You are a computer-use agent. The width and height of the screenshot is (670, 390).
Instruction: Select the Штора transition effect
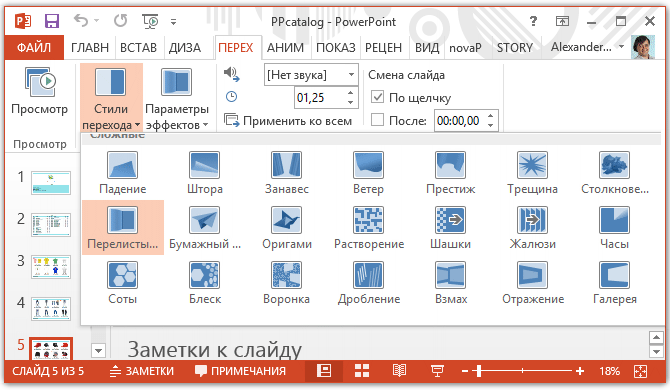click(x=205, y=173)
